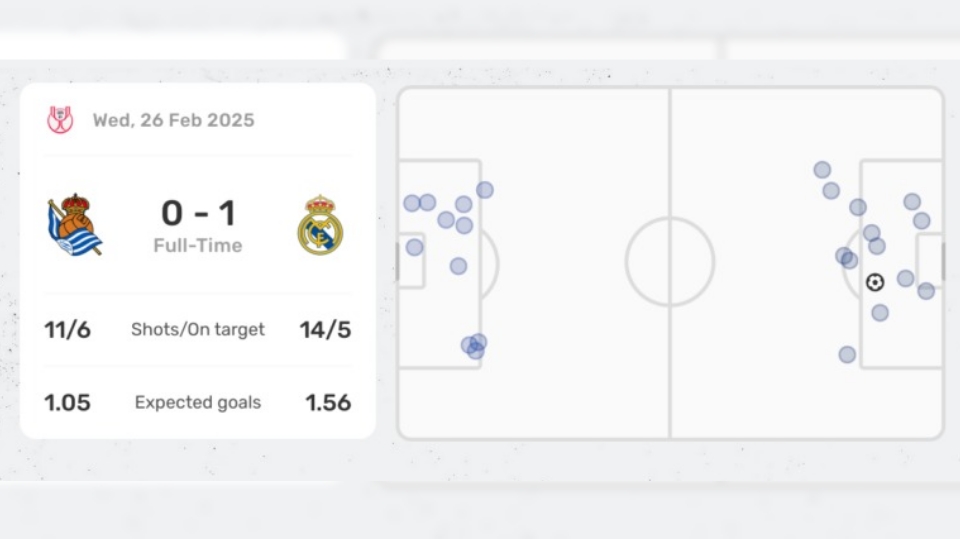Select the 1.05 expected goals value
The width and height of the screenshot is (960, 539).
[67, 403]
